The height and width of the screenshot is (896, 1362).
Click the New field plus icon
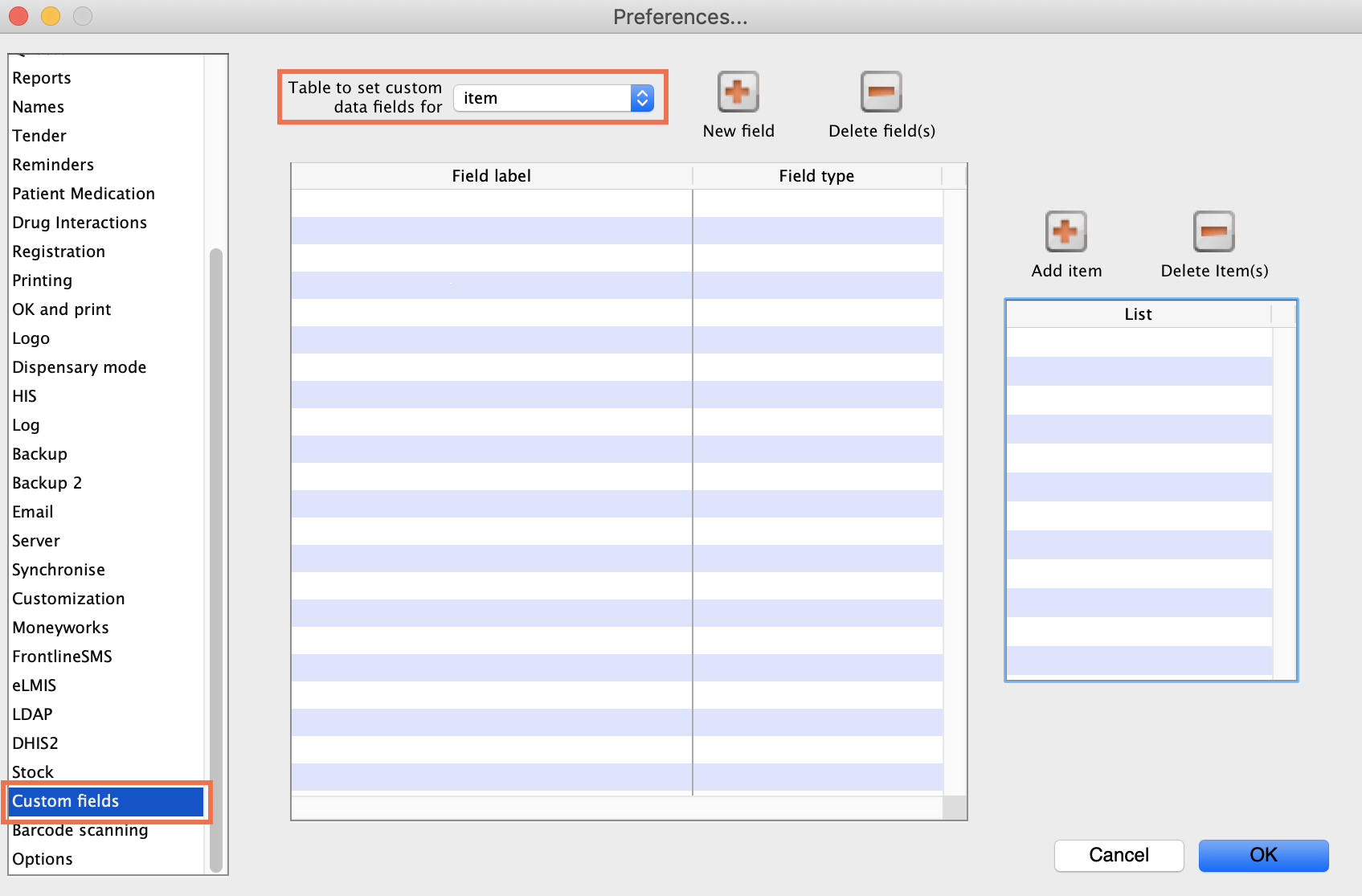(738, 92)
